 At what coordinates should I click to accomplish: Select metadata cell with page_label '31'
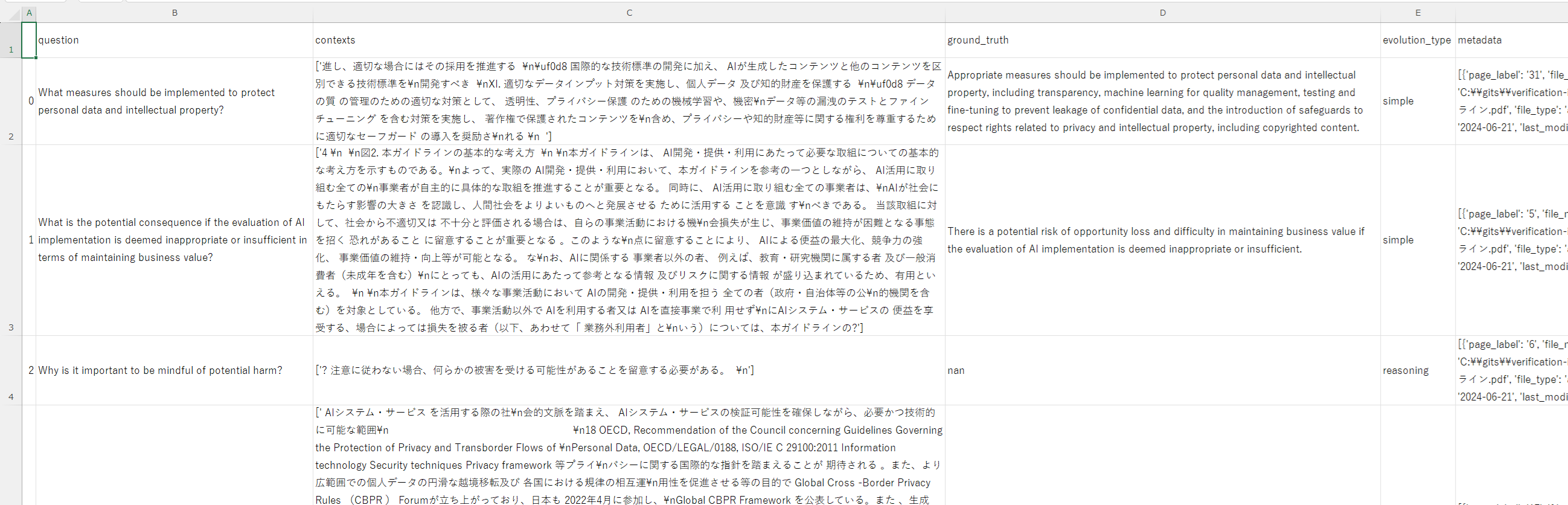1511,101
